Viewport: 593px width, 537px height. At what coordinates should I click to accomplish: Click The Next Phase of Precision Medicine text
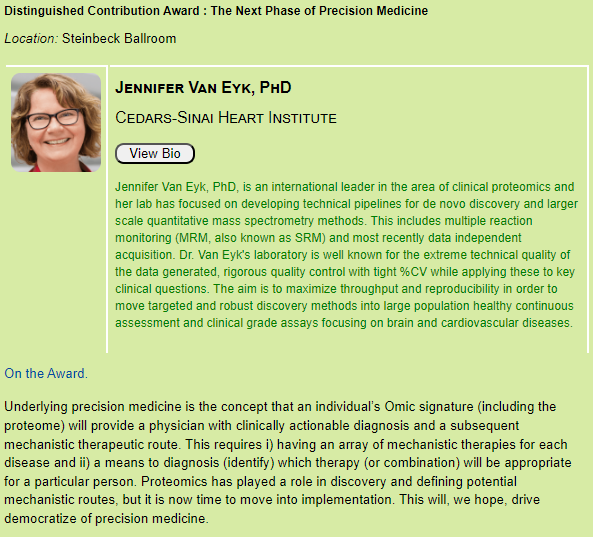pyautogui.click(x=319, y=11)
